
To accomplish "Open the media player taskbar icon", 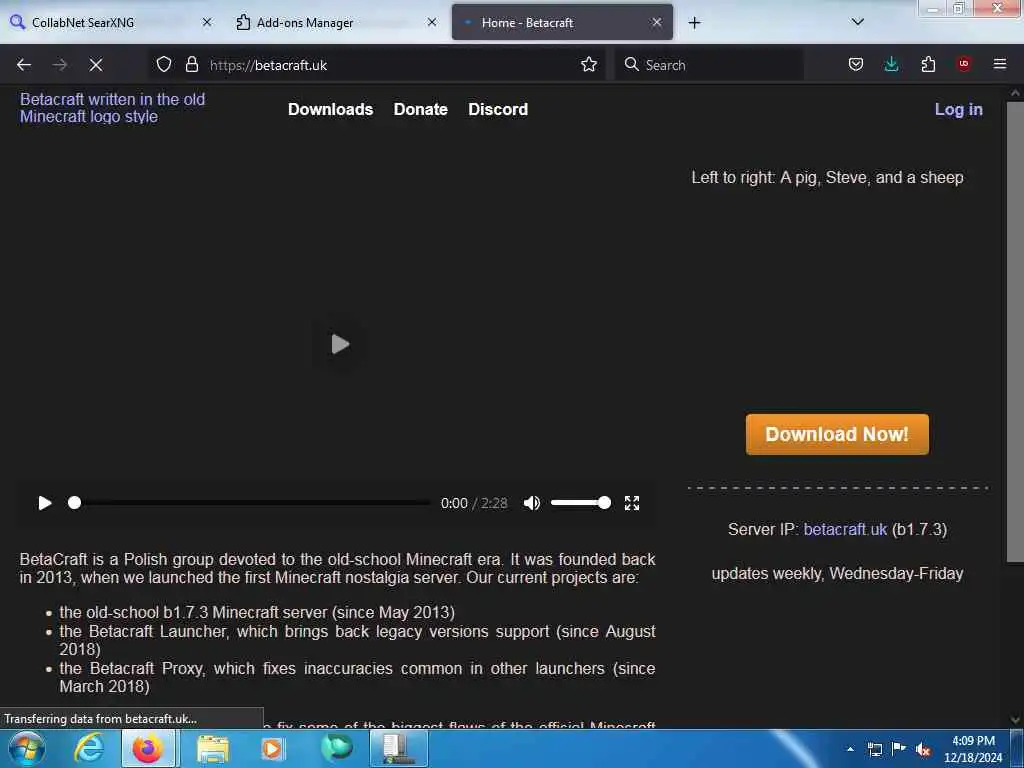I will [272, 748].
